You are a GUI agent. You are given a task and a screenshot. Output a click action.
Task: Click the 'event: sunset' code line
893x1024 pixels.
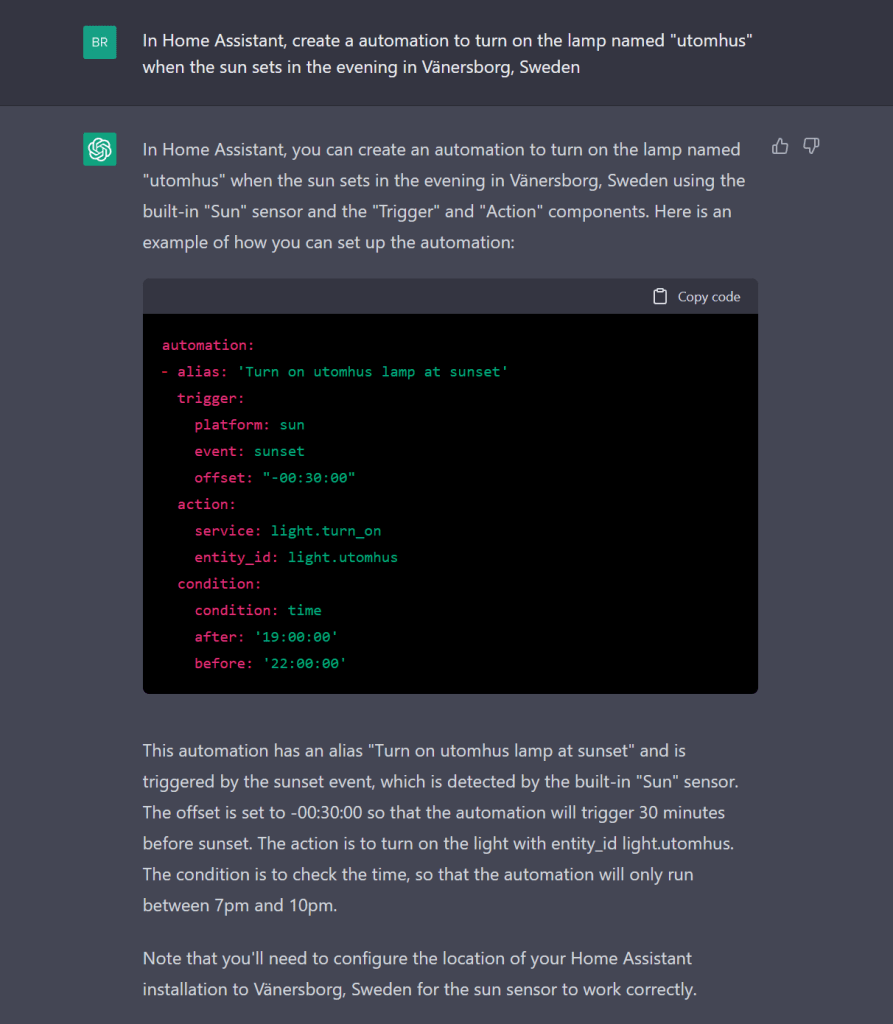249,451
